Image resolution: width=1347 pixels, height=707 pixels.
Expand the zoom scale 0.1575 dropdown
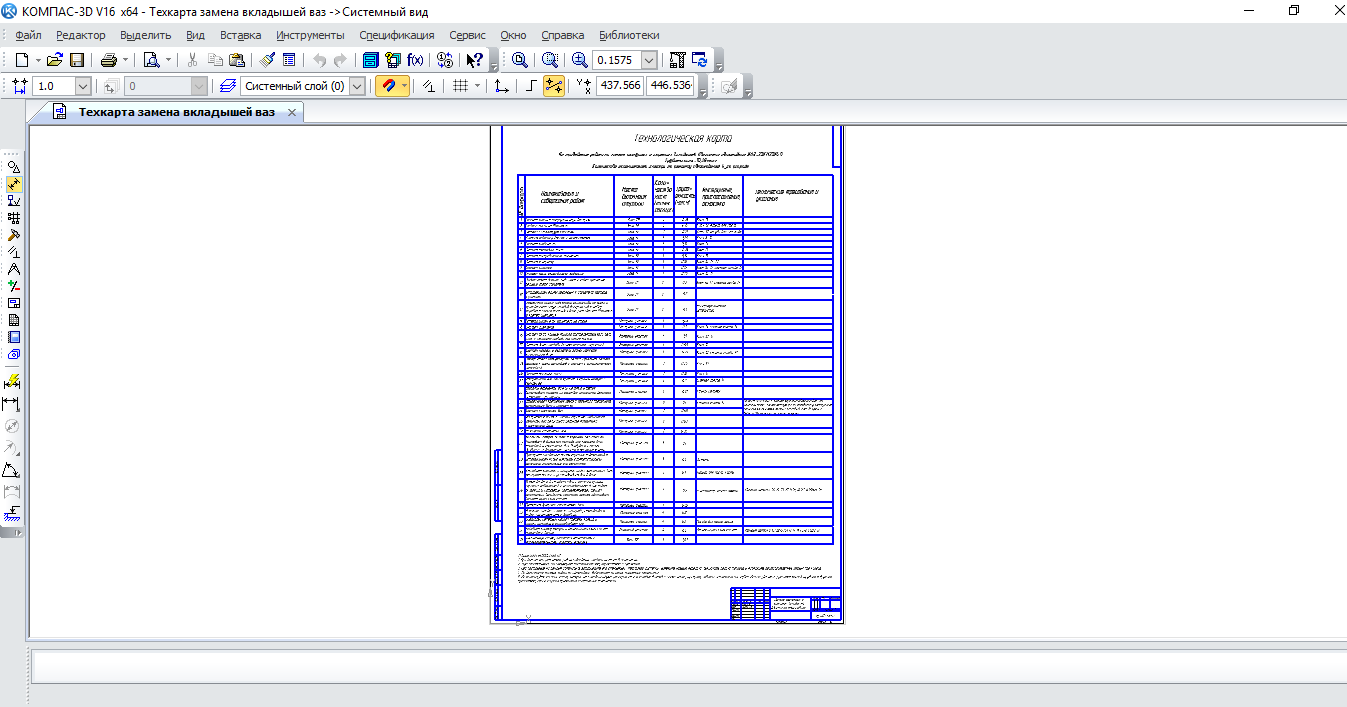(650, 60)
